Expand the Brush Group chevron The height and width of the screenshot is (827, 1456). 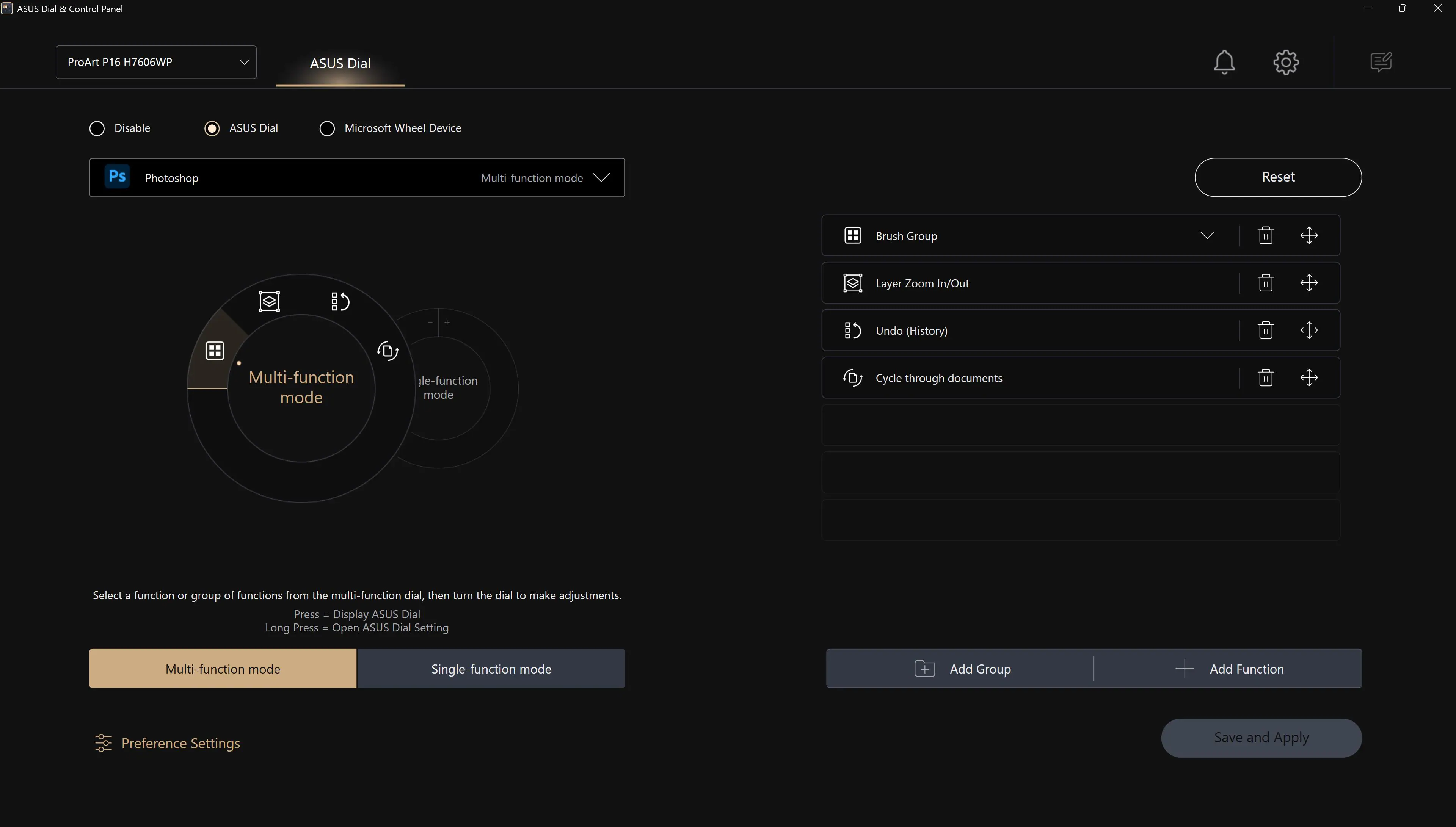click(x=1207, y=235)
